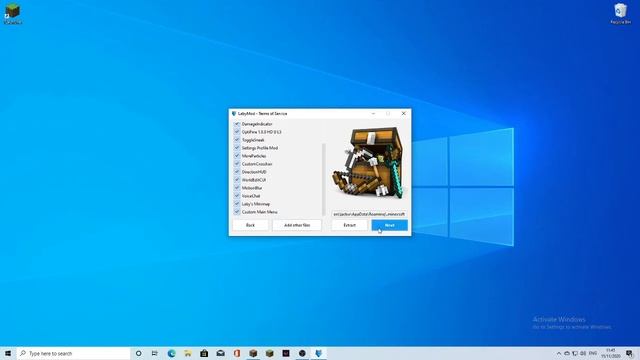Click the volume speaker tray icon

583,353
